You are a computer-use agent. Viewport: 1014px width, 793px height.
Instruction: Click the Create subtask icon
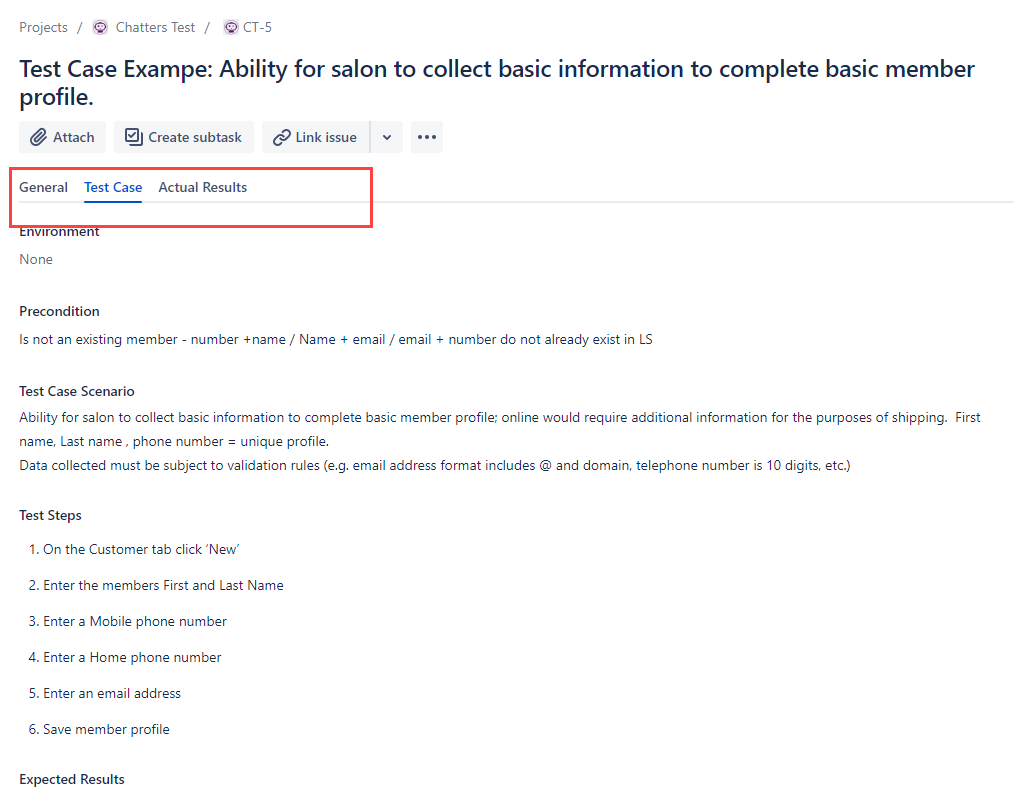tap(132, 136)
